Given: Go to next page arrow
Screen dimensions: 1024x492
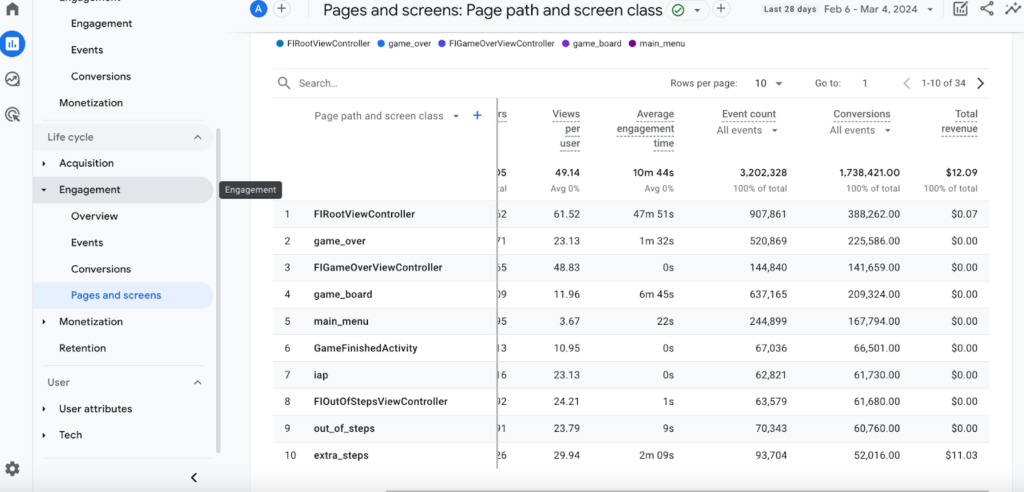Looking at the screenshot, I should pos(980,83).
